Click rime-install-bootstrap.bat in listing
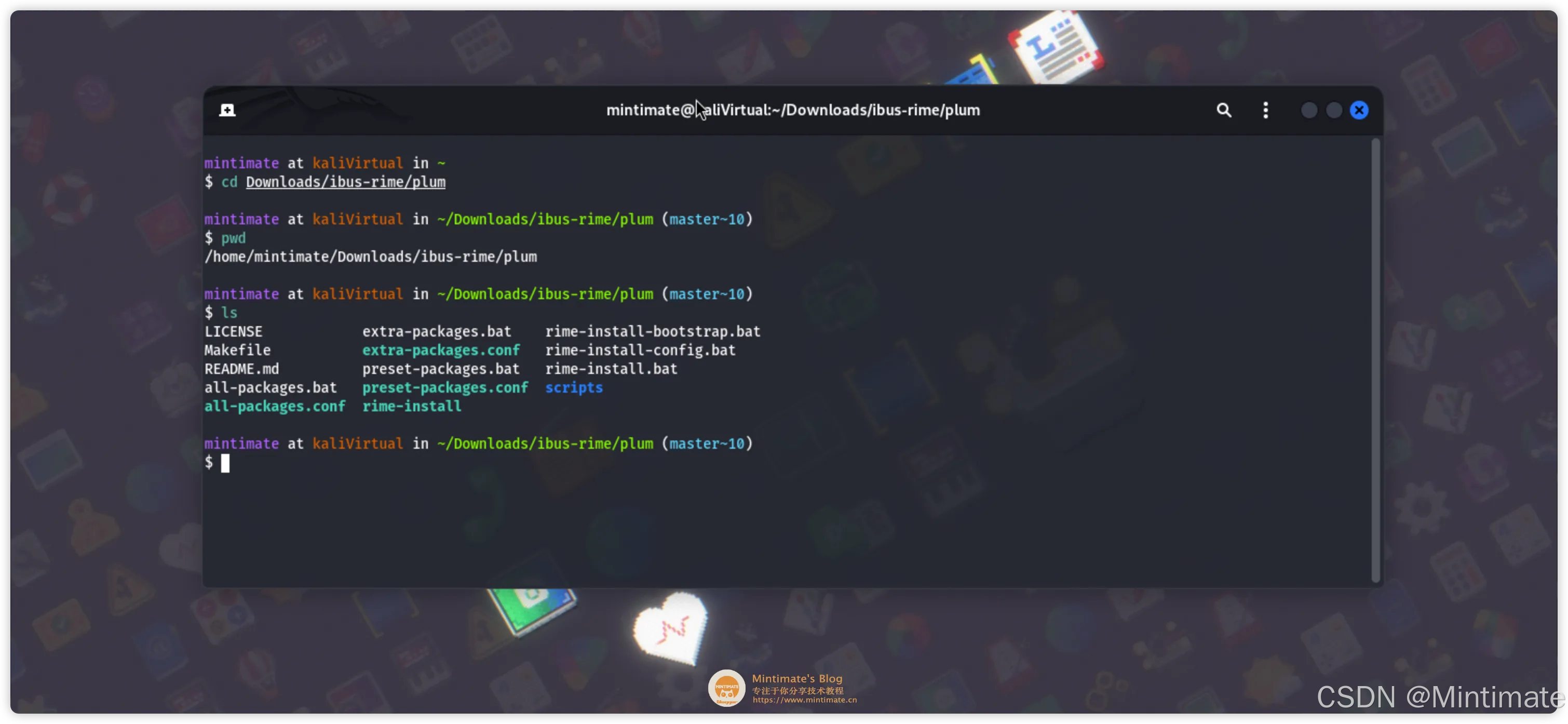Viewport: 1568px width, 724px height. [653, 332]
